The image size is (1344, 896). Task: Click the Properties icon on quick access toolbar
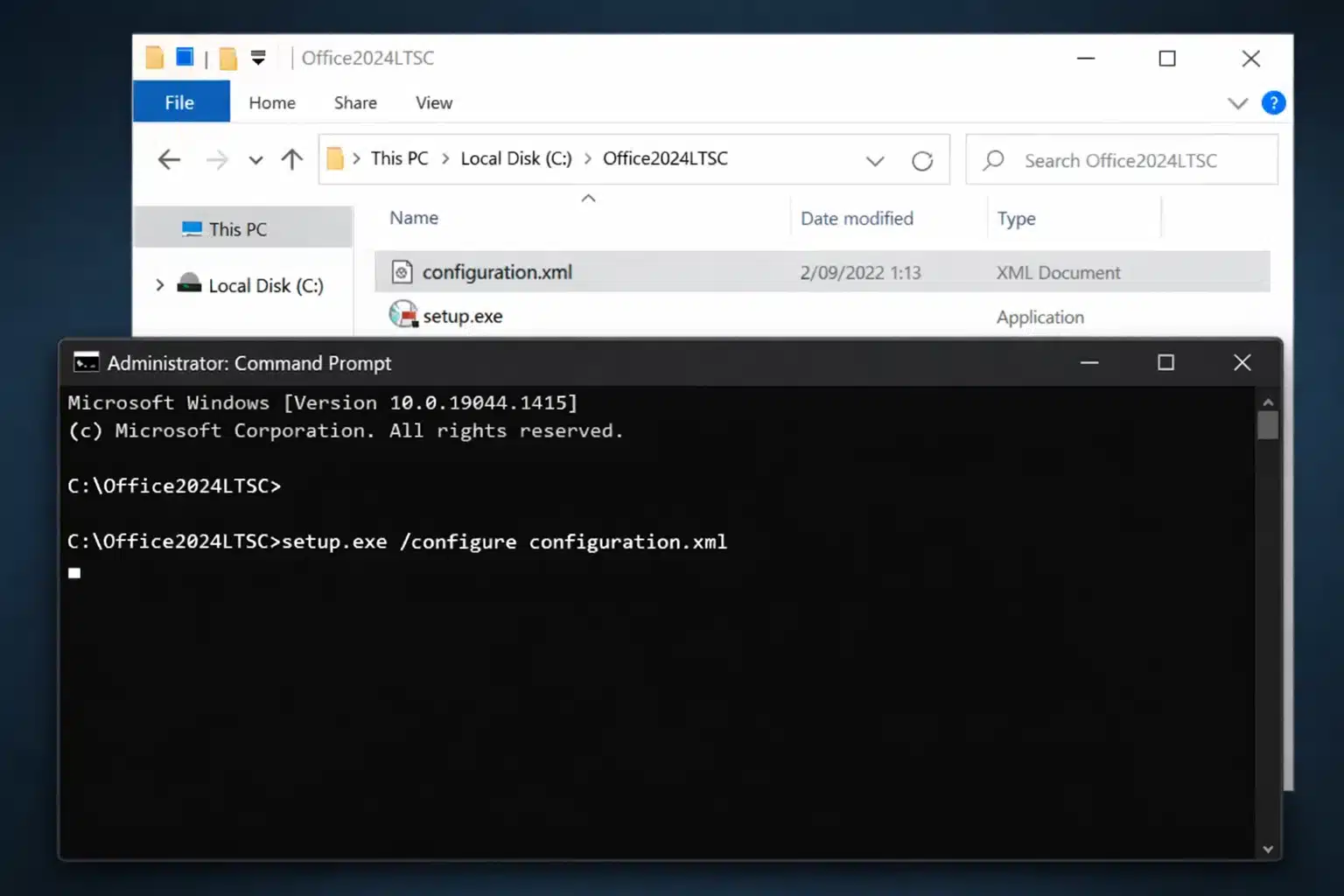pos(184,57)
